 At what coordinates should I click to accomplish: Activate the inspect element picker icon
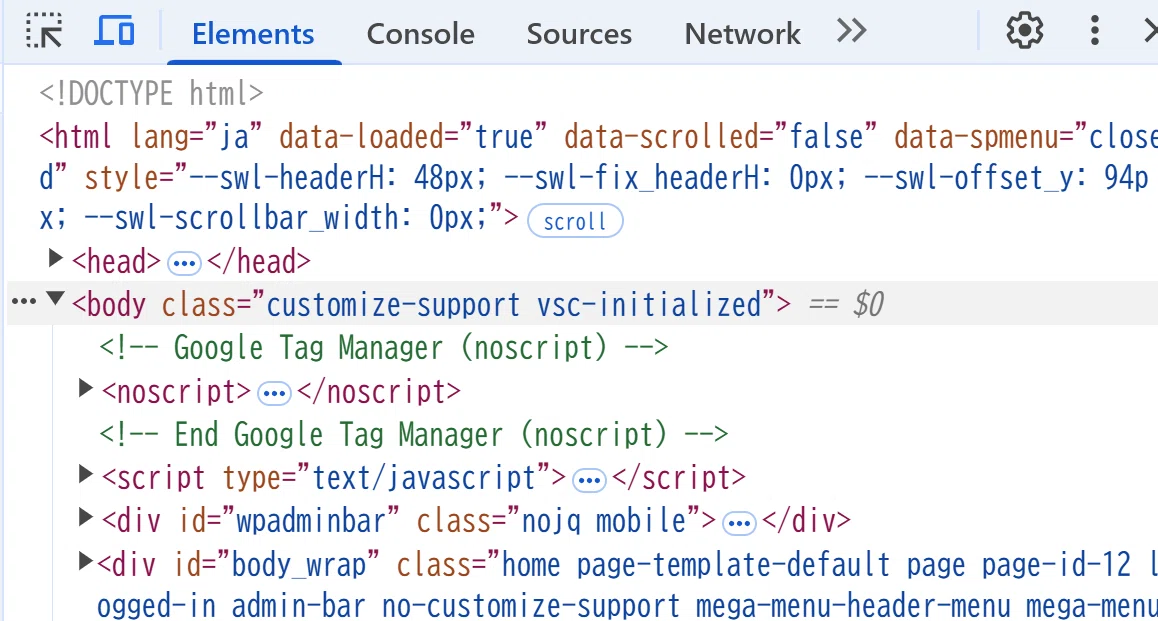coord(44,31)
